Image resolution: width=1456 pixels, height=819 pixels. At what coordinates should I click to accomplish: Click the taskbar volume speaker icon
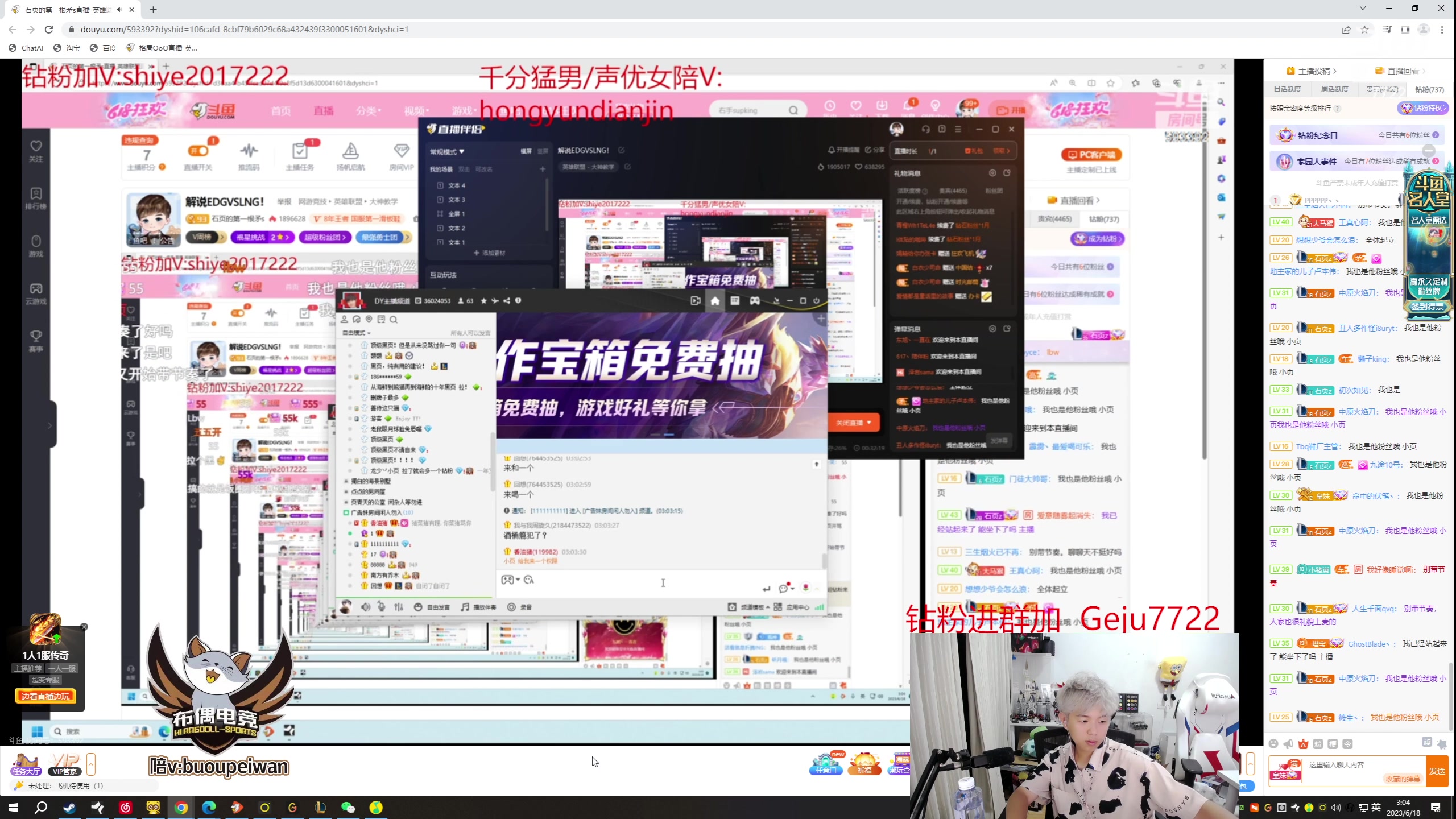tap(1336, 808)
